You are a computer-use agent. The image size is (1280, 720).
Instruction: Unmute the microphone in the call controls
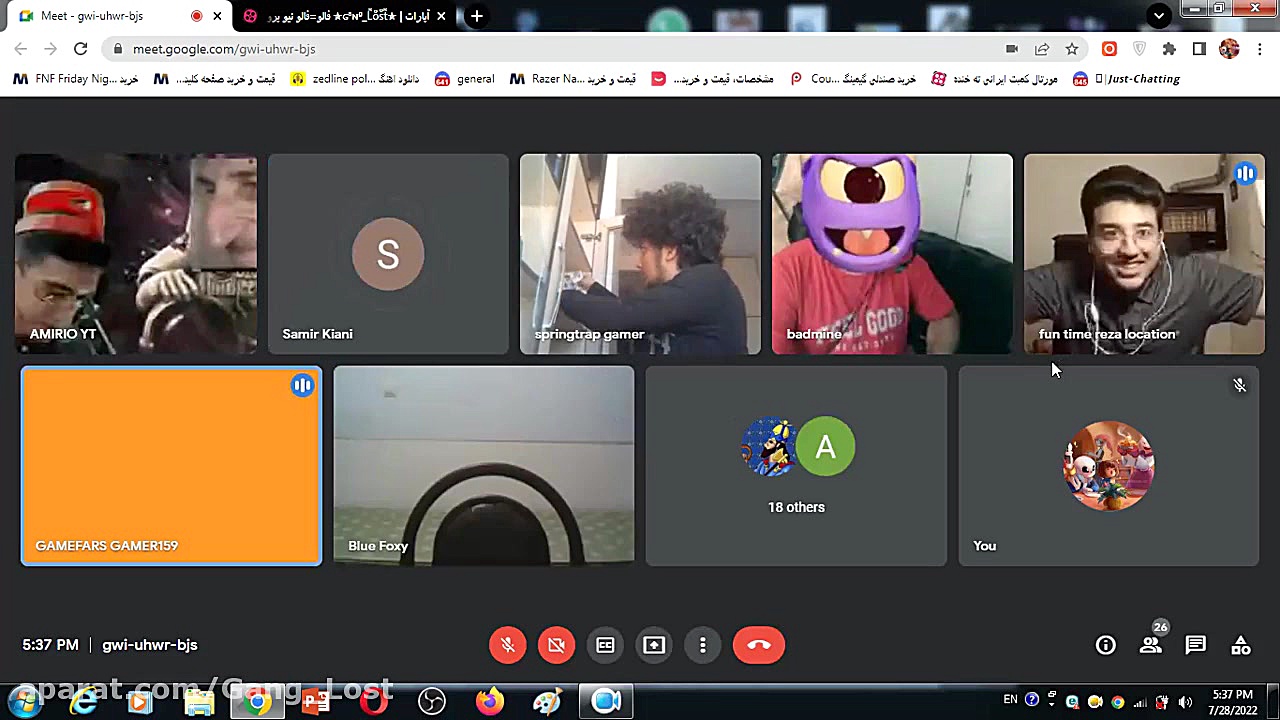click(508, 645)
